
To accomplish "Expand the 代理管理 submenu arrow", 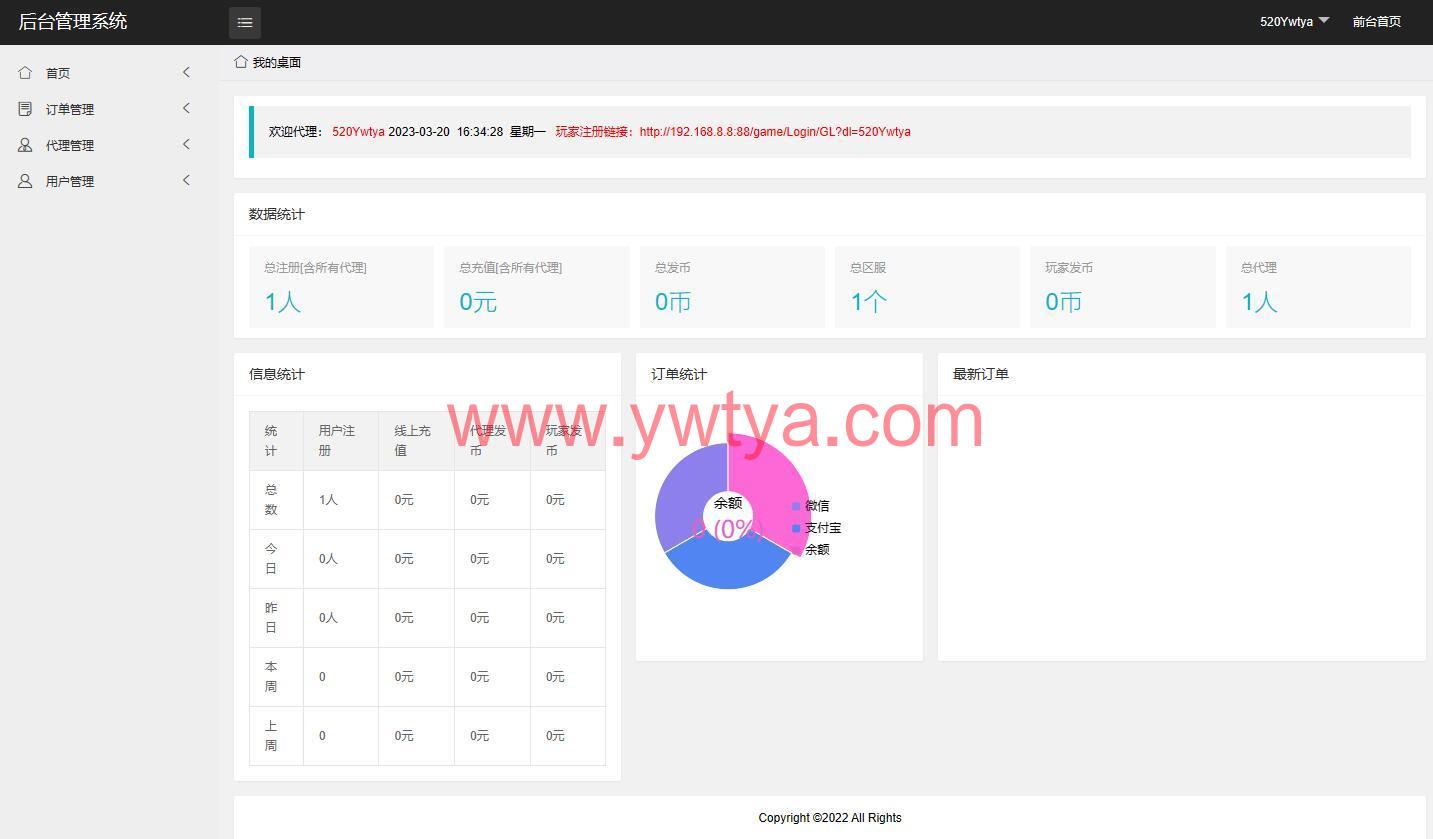I will 186,144.
